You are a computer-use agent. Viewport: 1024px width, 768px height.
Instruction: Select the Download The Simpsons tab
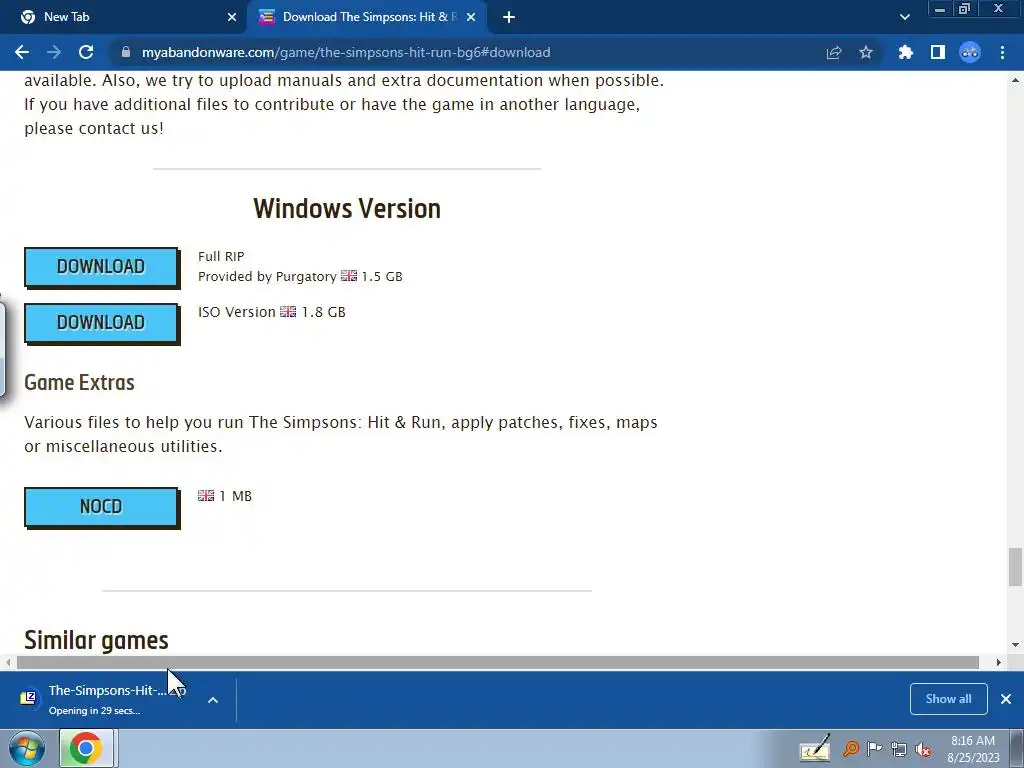click(x=366, y=17)
